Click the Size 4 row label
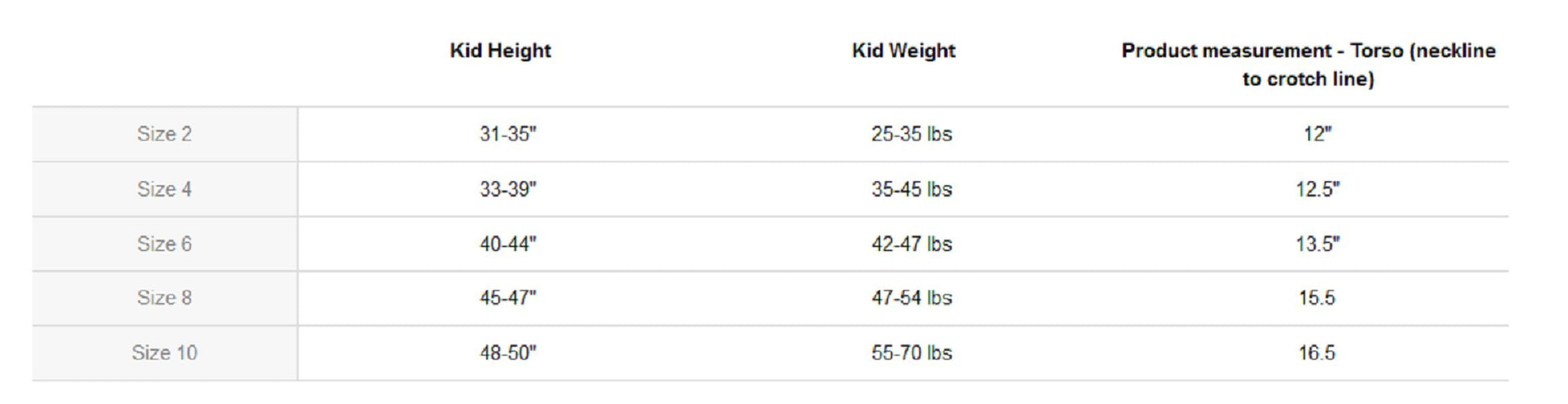 pos(164,189)
